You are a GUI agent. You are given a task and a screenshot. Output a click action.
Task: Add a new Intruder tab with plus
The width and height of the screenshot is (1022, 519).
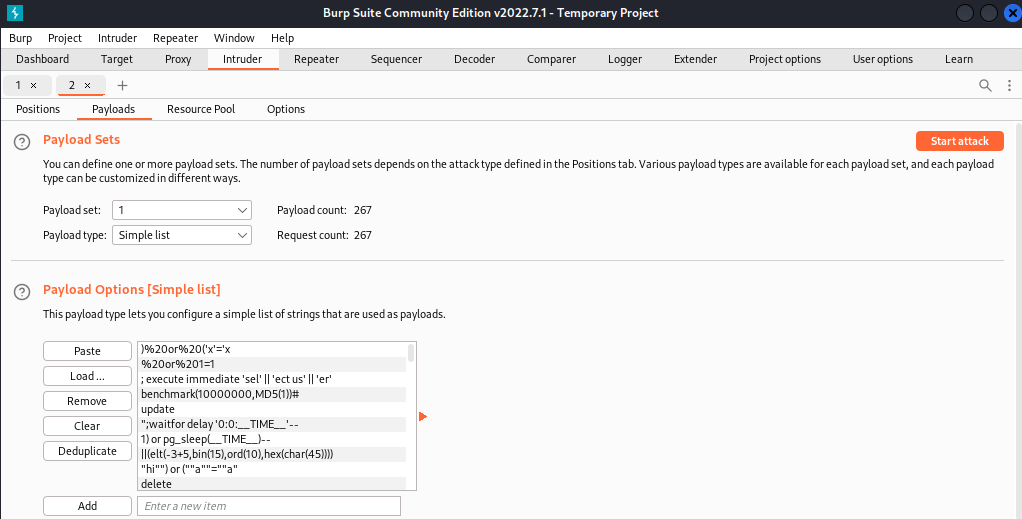click(122, 85)
